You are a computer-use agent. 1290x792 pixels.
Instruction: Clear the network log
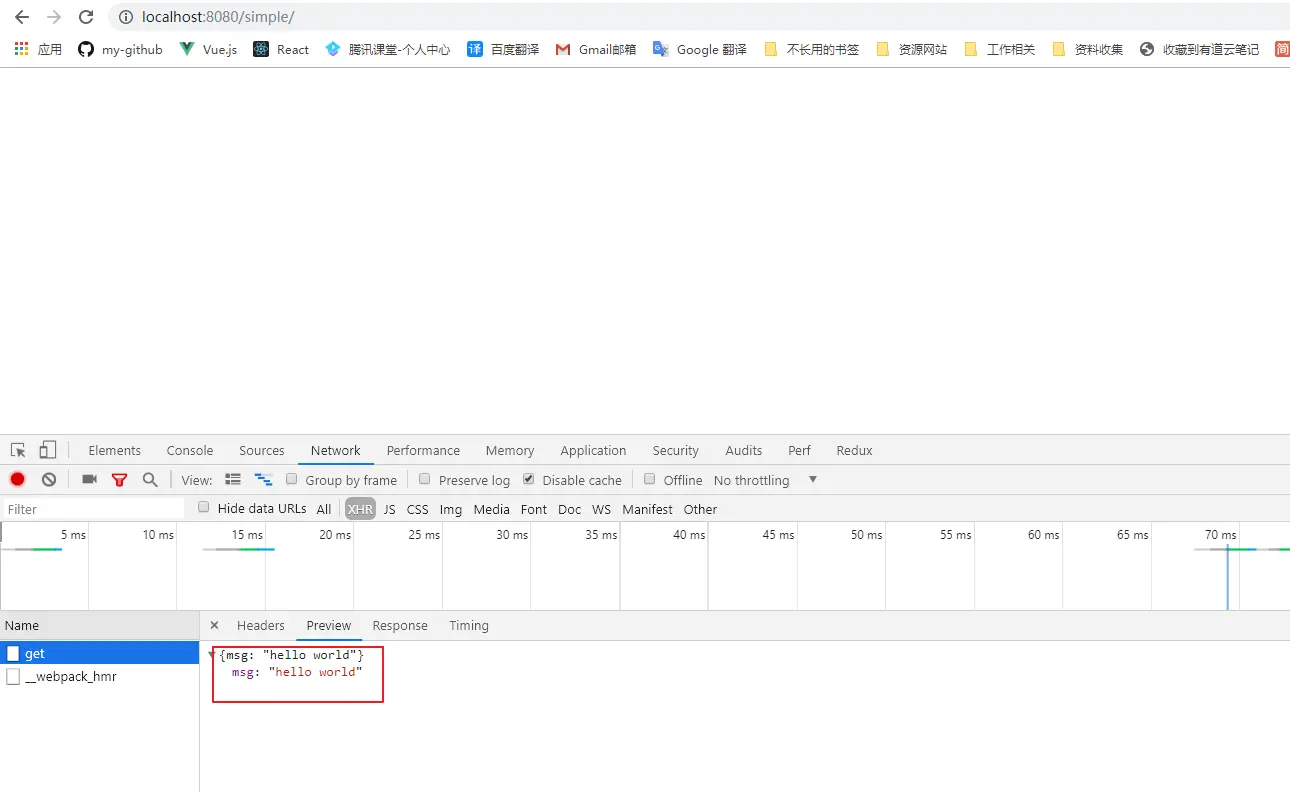pyautogui.click(x=49, y=480)
